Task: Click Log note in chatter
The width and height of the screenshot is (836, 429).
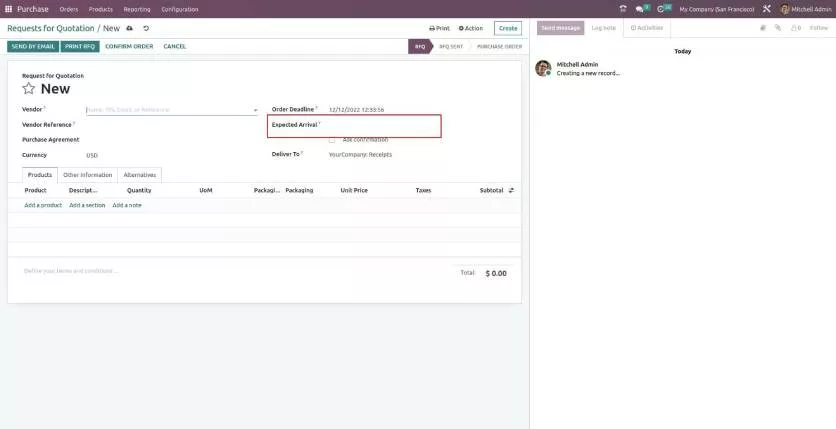Action: [604, 28]
